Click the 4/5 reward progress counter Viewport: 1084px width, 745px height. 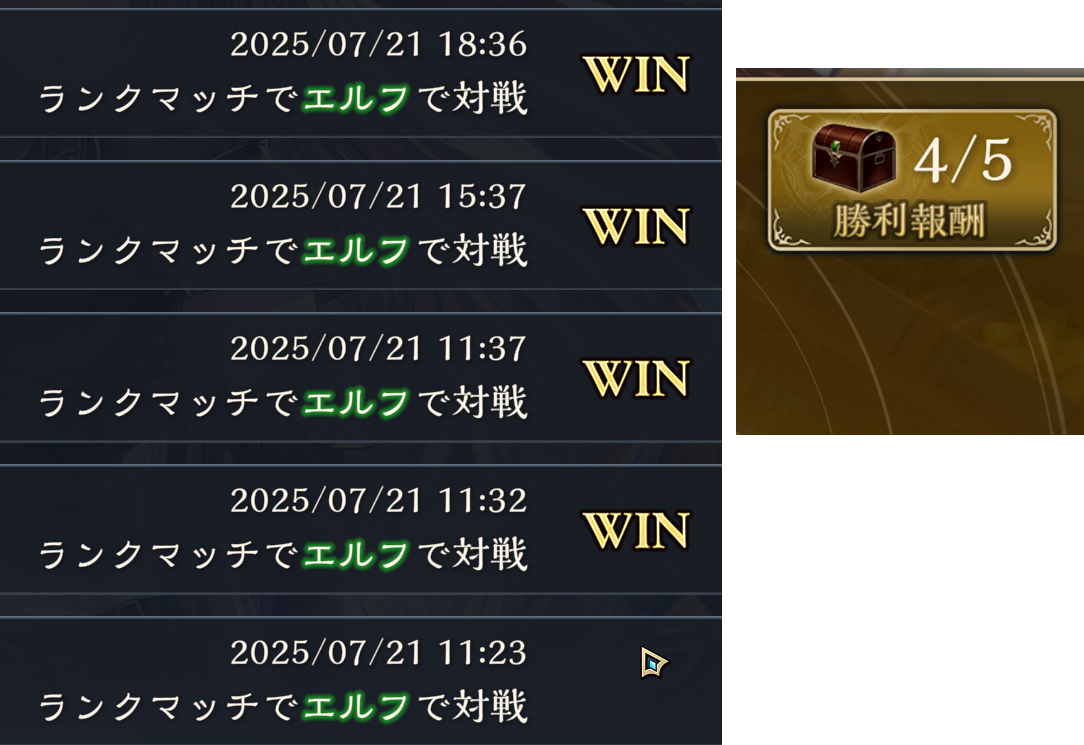[x=963, y=160]
